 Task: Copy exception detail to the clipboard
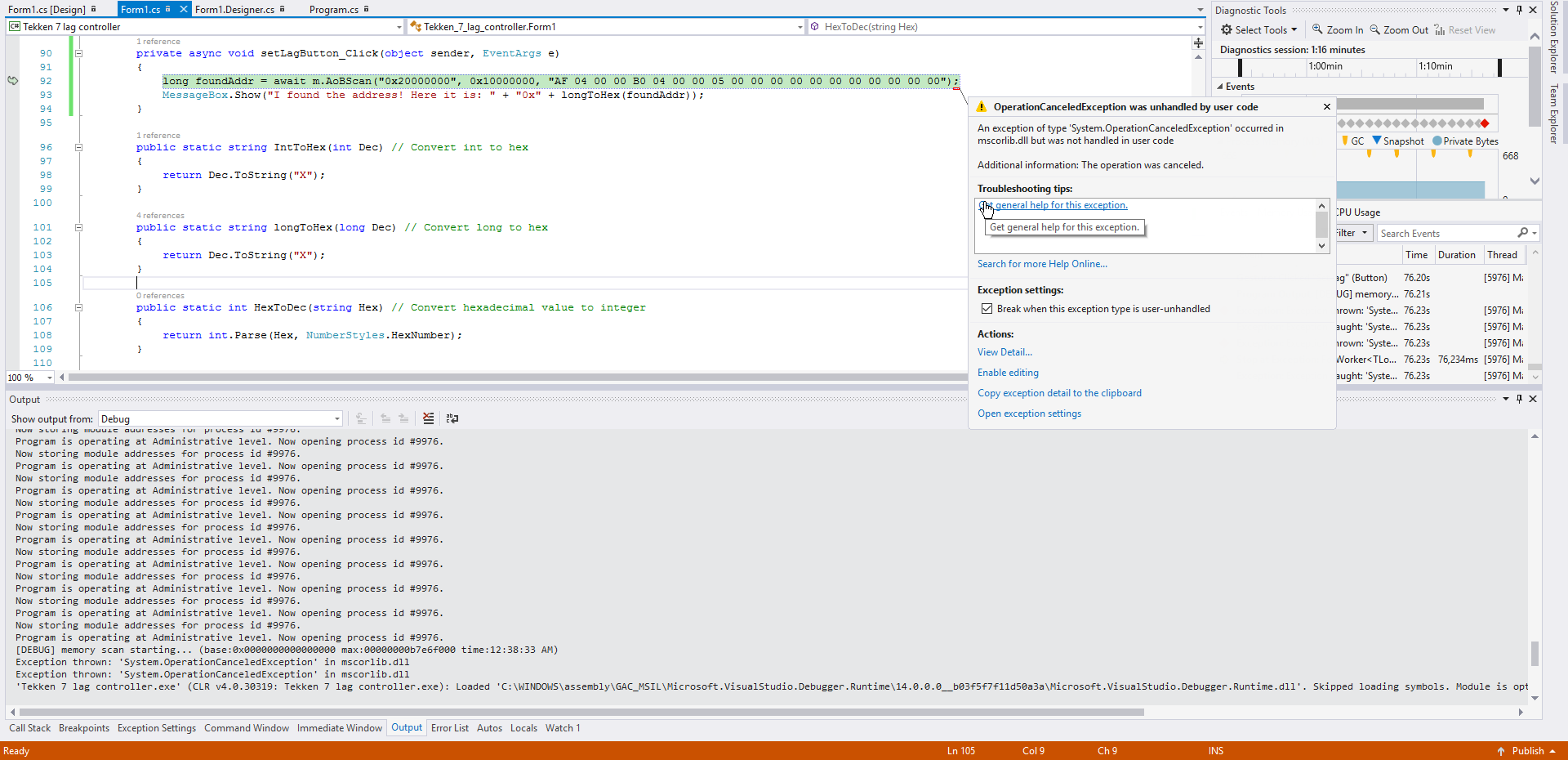1059,393
